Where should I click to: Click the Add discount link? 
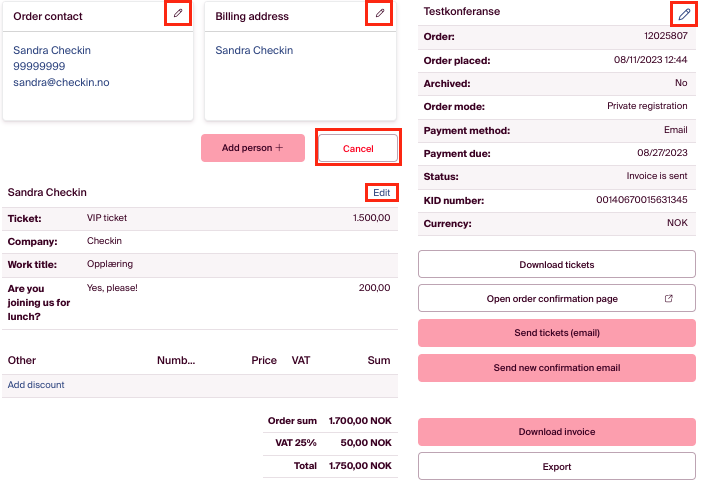tap(36, 385)
